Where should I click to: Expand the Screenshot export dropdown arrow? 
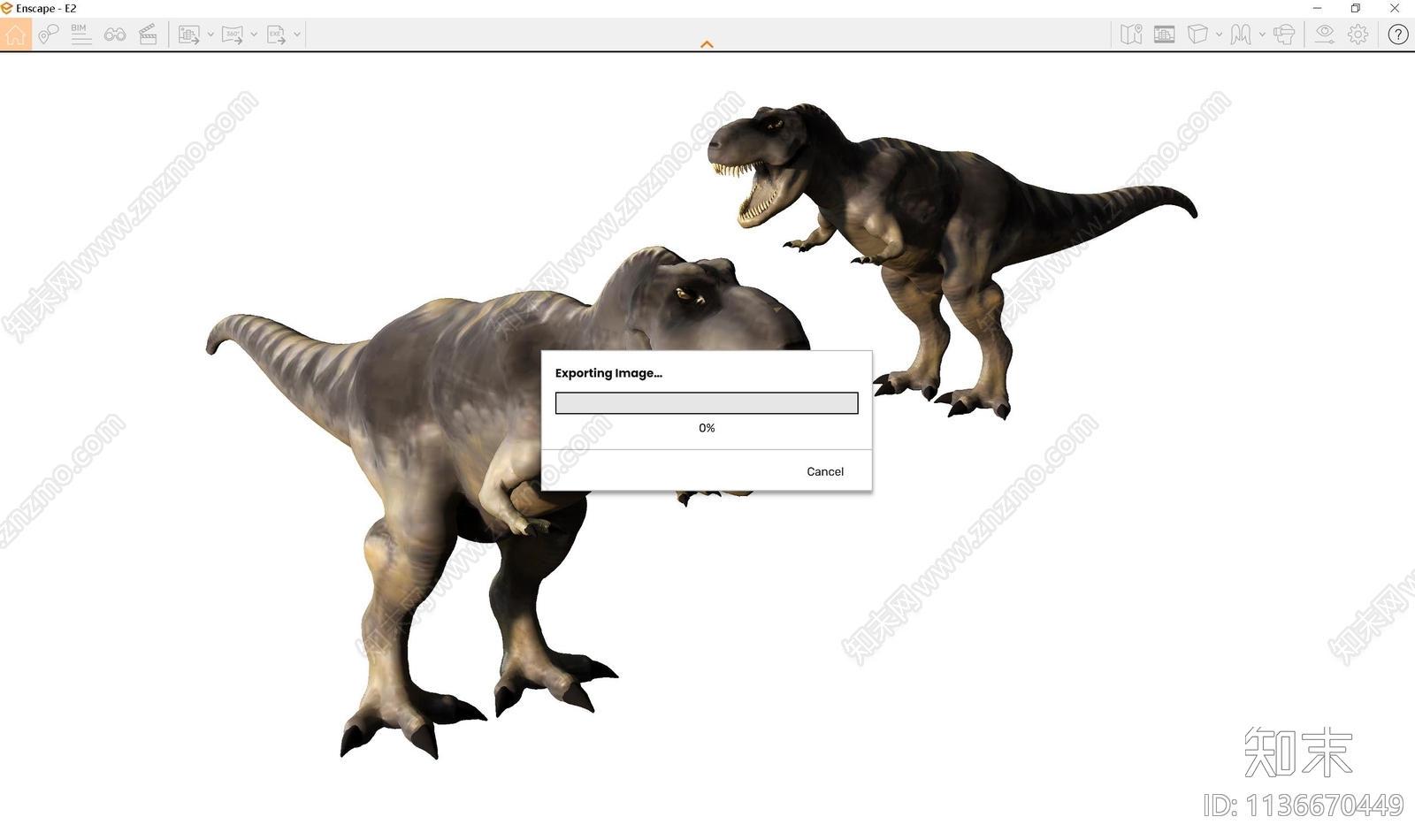click(x=210, y=34)
